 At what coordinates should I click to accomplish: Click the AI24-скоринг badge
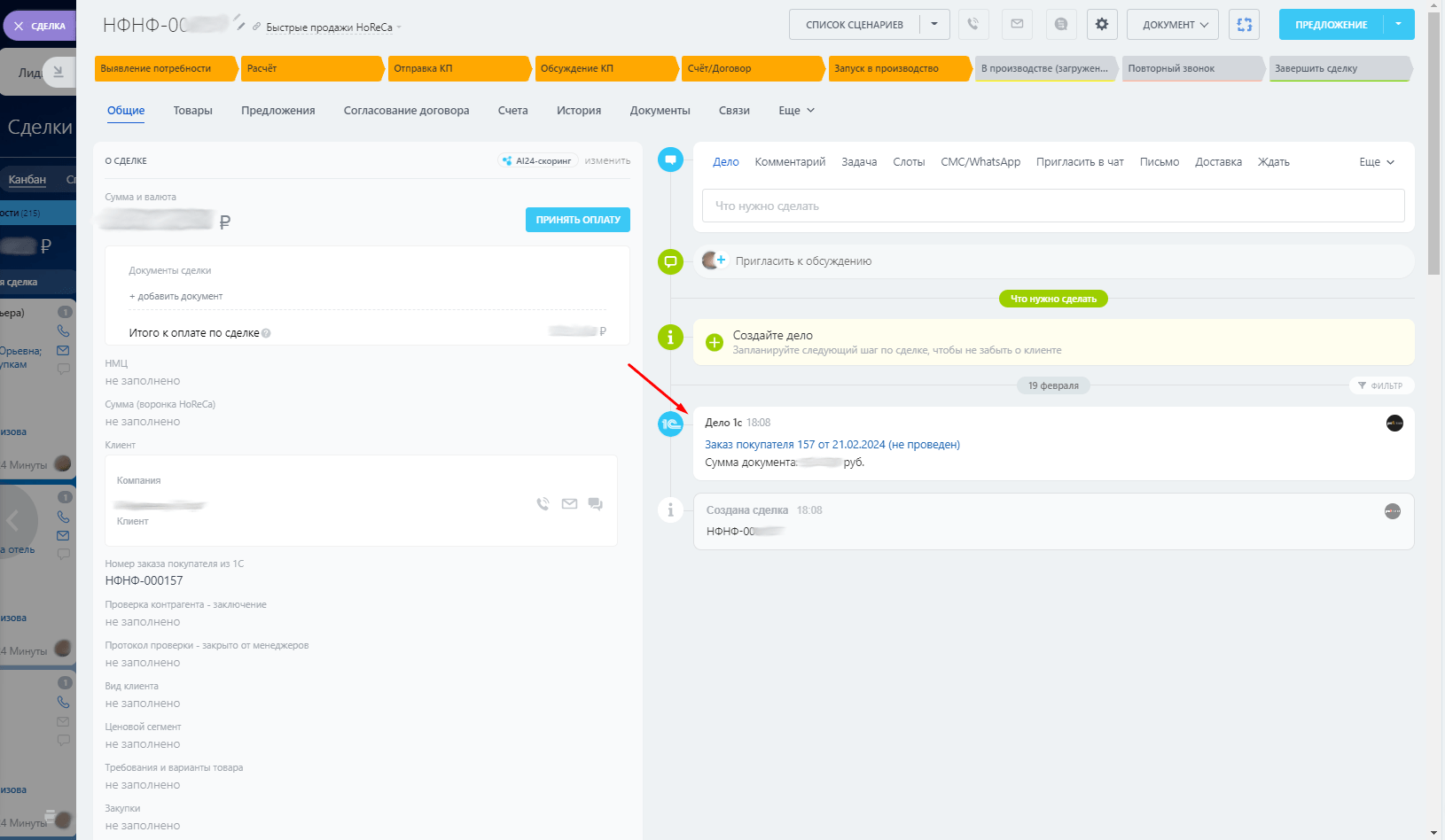(x=537, y=160)
